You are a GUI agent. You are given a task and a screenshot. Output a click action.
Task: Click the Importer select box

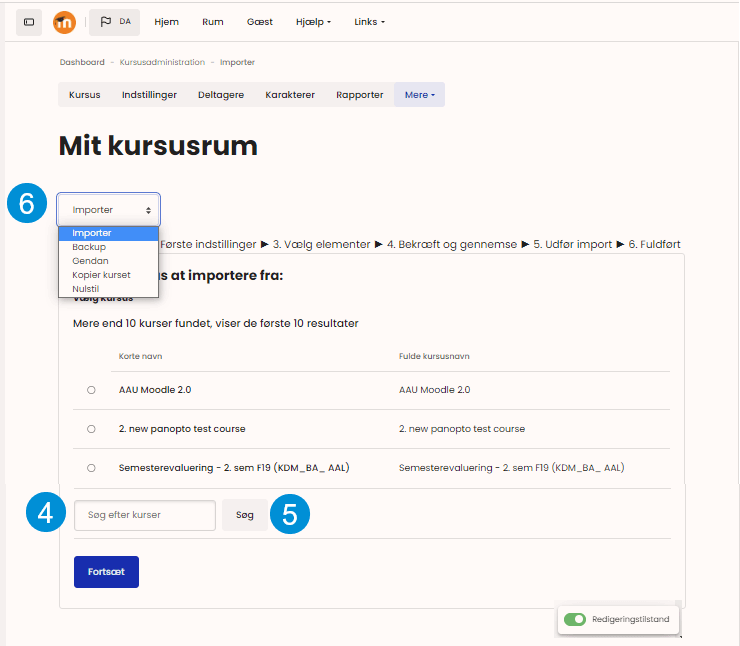tap(108, 210)
